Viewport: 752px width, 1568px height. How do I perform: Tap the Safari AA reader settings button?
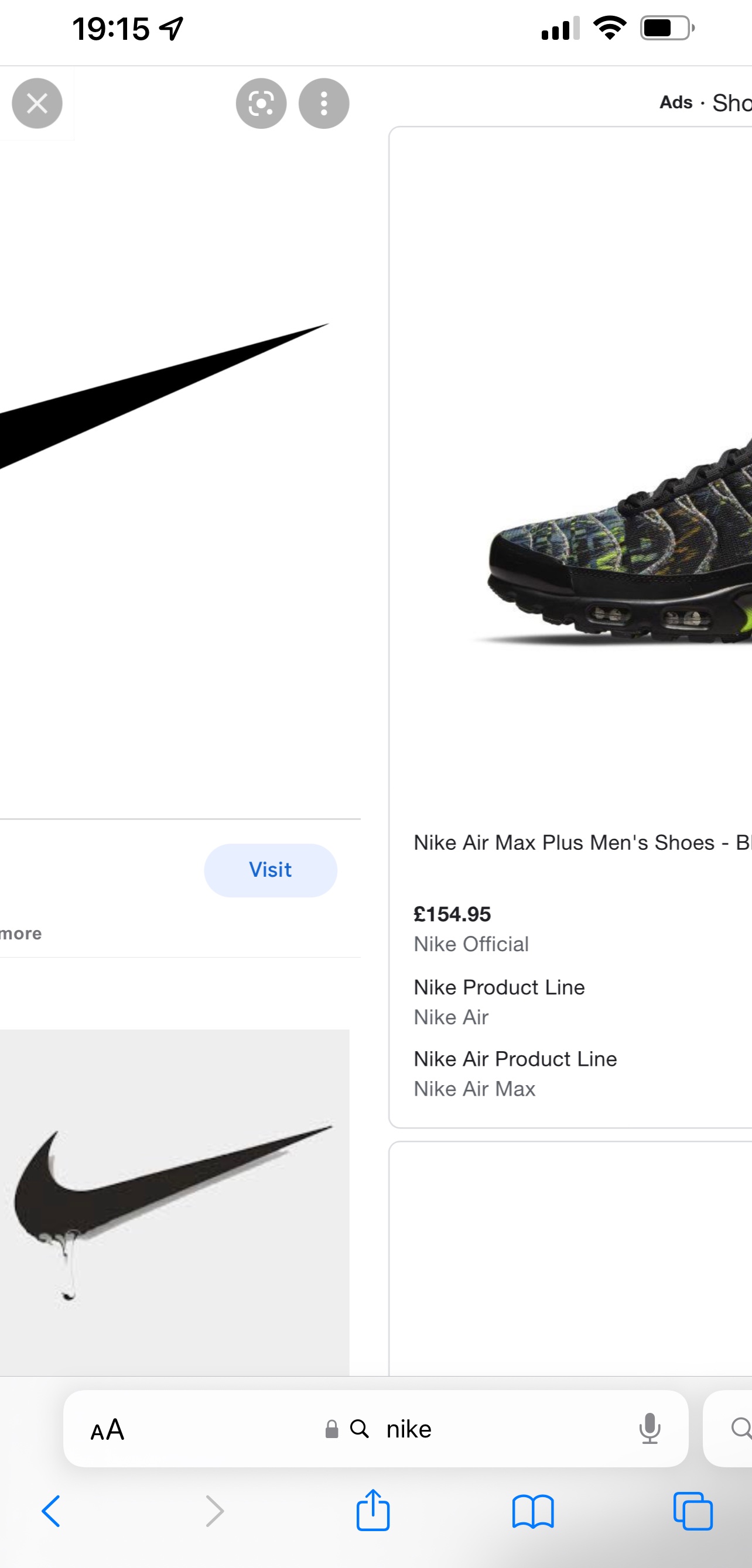(x=108, y=1430)
